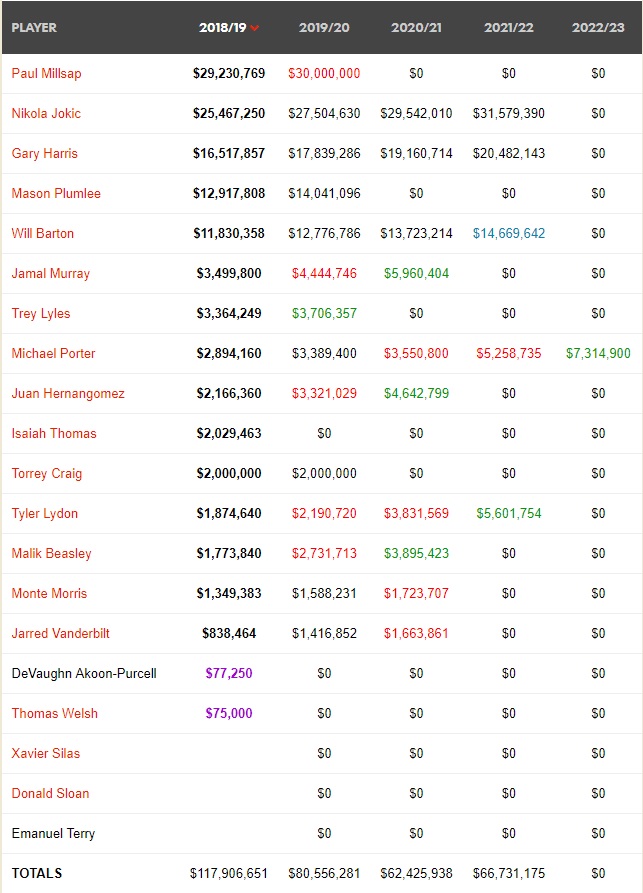Click Will Barton's blue $14,669,642 salary
Viewport: 643px width, 893px height.
click(x=509, y=233)
